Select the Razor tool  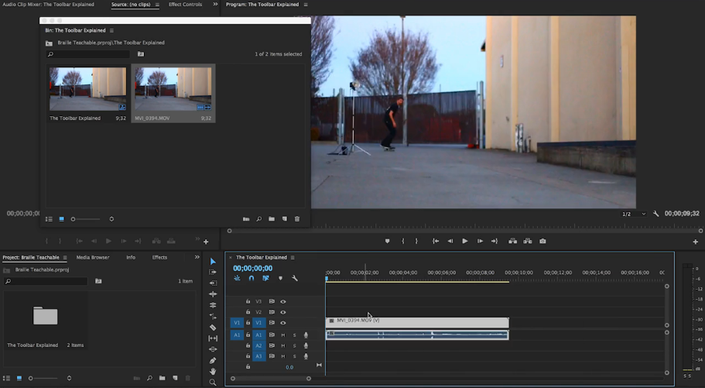coord(213,327)
